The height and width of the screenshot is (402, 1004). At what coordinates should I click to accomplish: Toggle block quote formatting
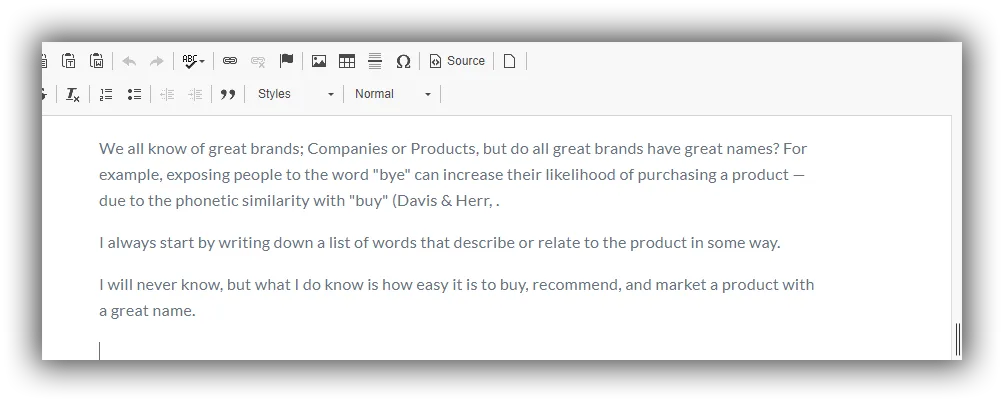tap(228, 94)
